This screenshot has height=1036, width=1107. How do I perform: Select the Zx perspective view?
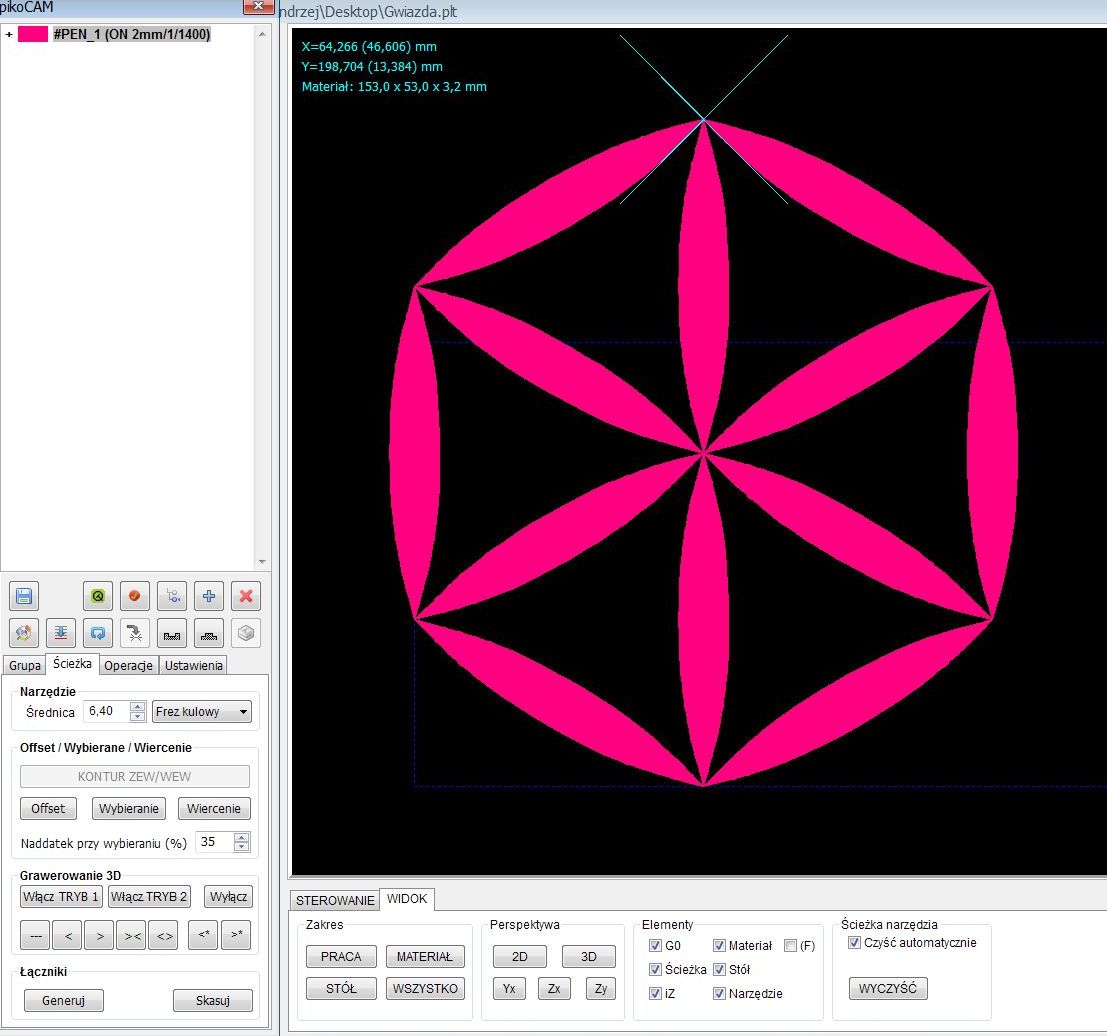(x=554, y=989)
